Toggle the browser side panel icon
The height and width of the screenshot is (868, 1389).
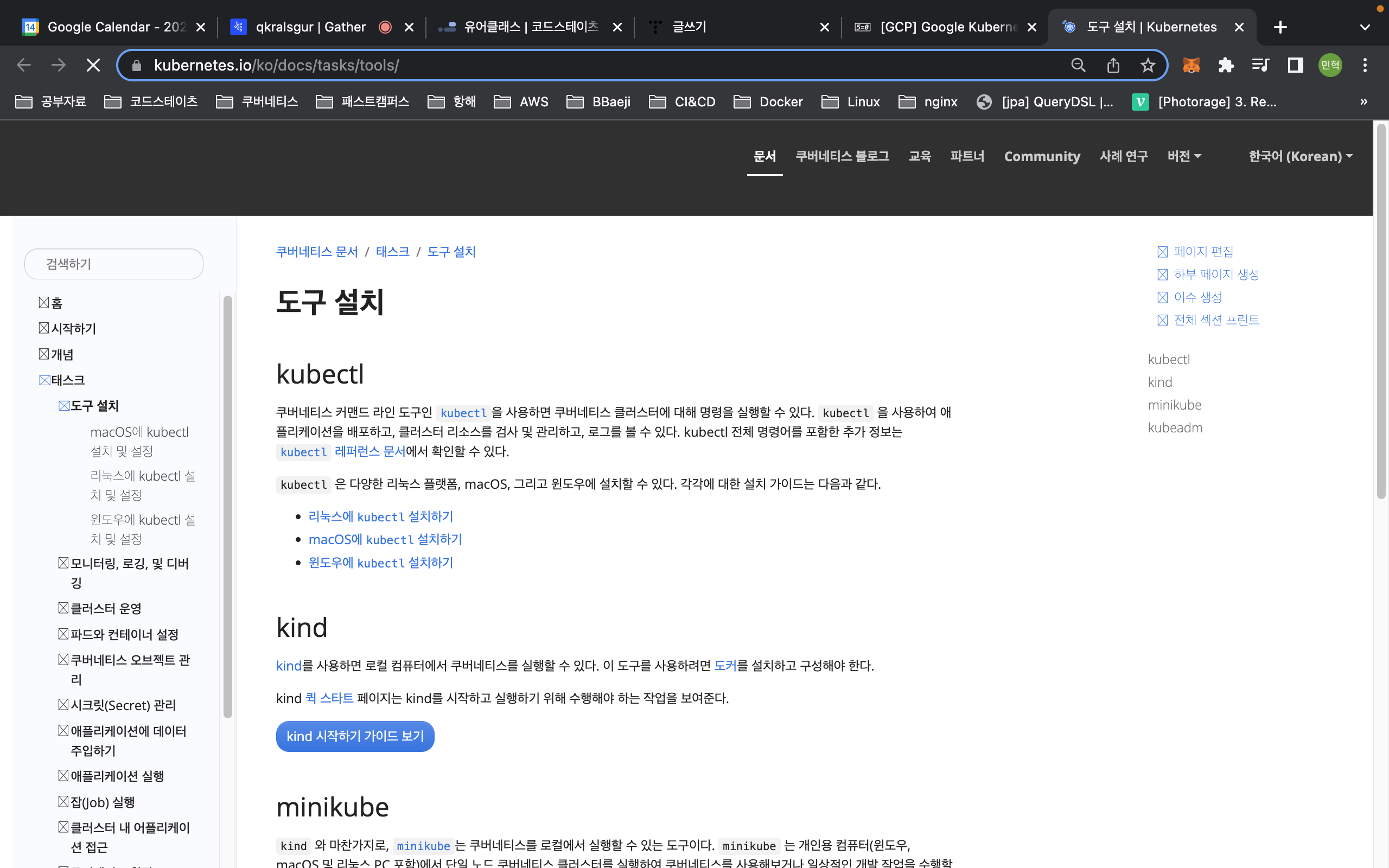pyautogui.click(x=1295, y=66)
